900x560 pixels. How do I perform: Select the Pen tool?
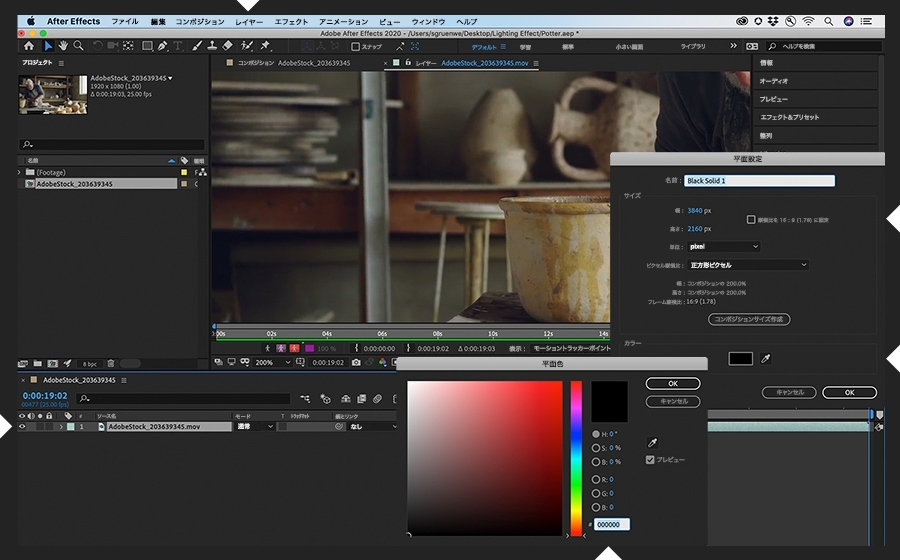tap(163, 46)
